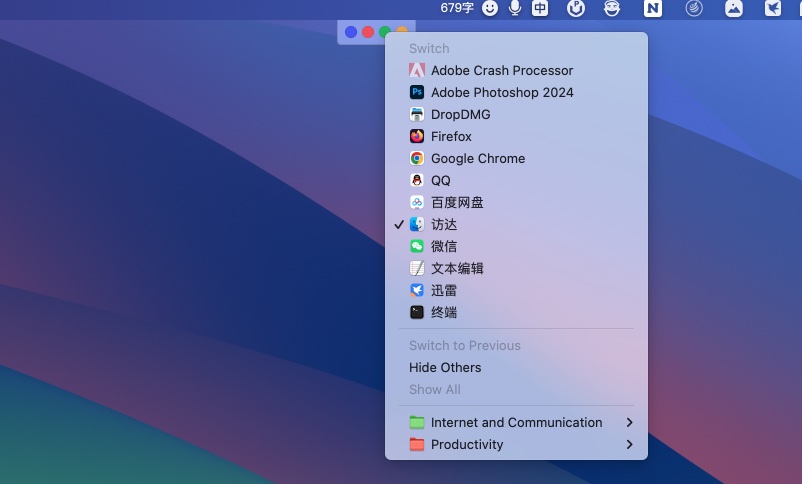This screenshot has height=484, width=802.
Task: Switch to QQ
Action: 516,180
